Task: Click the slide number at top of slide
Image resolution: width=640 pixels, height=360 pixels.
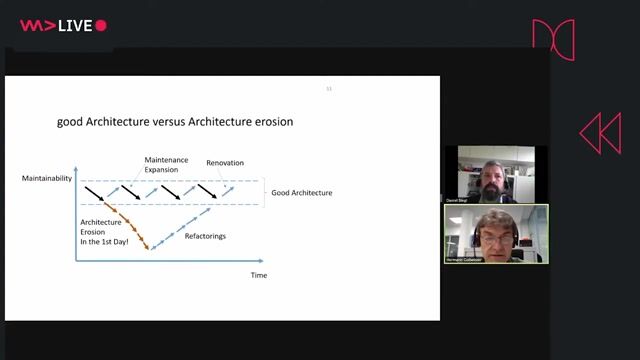Action: click(329, 89)
